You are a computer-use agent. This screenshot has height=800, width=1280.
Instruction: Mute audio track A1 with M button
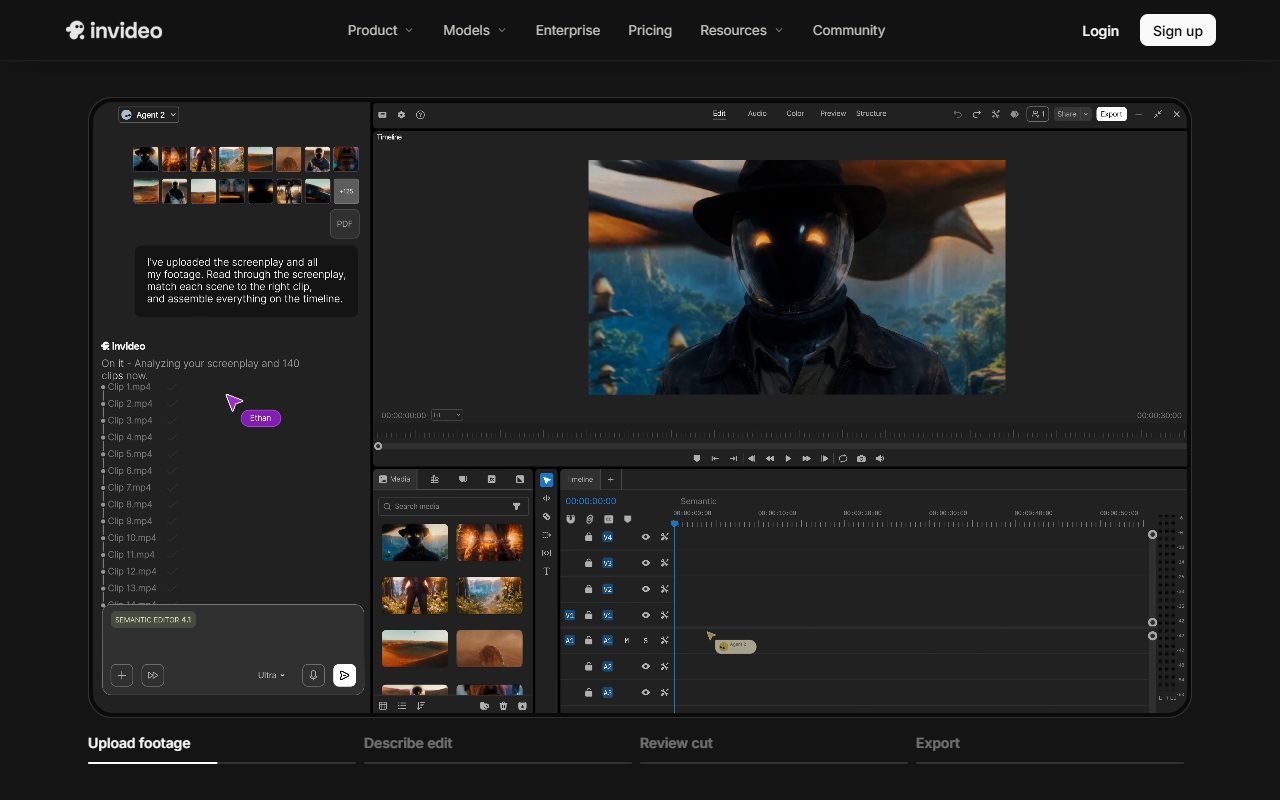point(627,640)
